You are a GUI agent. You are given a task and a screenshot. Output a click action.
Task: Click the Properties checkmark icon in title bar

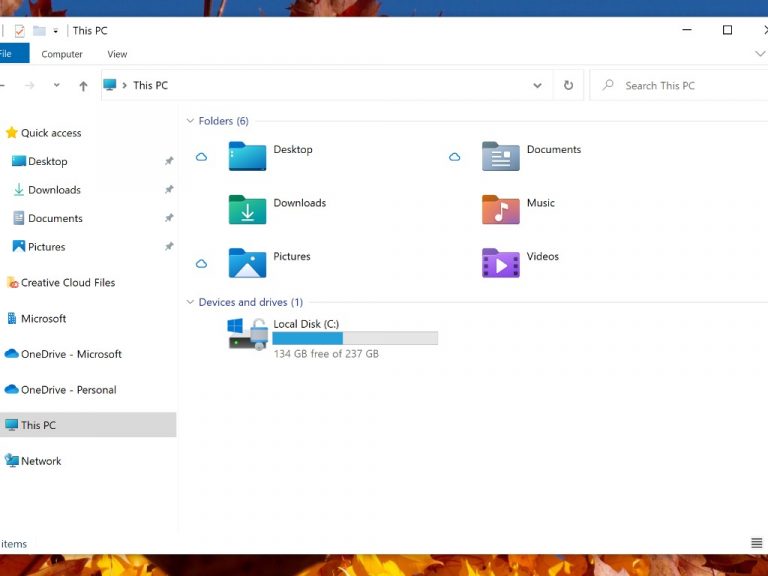coord(20,31)
